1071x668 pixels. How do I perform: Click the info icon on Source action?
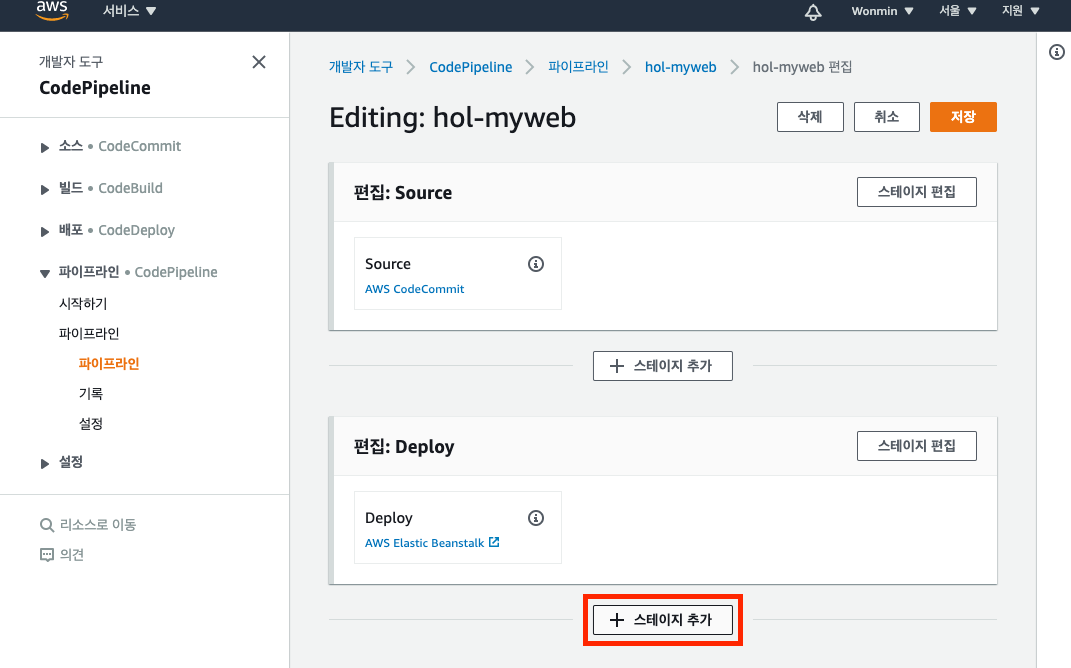tap(536, 264)
